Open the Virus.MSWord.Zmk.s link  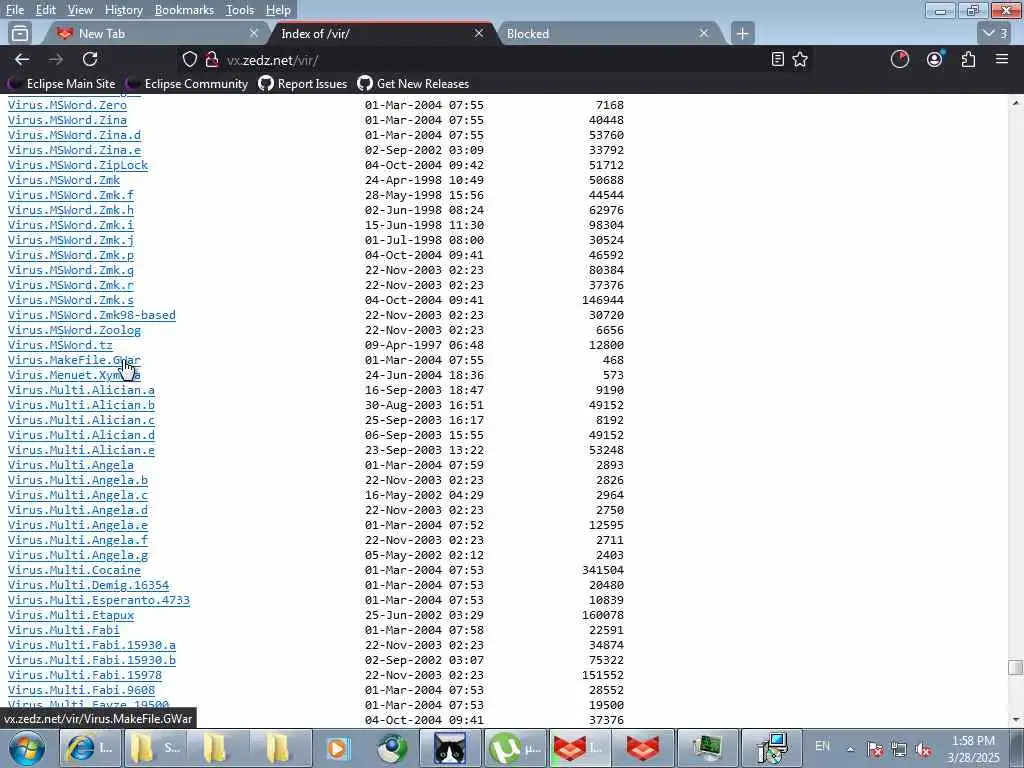(x=71, y=300)
